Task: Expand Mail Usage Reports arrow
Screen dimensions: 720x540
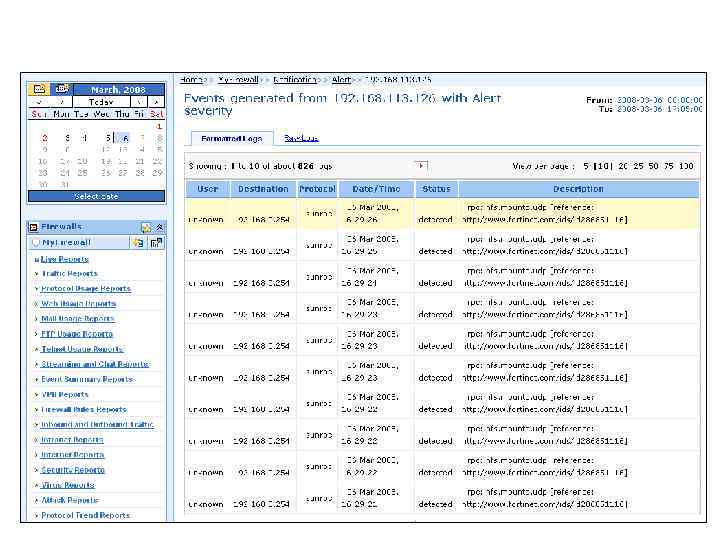Action: click(36, 319)
